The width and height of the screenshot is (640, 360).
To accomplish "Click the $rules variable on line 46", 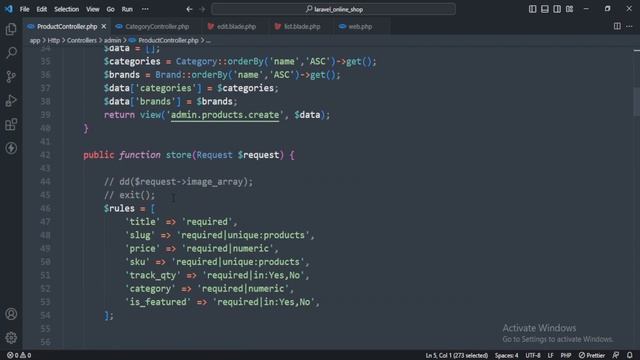I will [119, 209].
